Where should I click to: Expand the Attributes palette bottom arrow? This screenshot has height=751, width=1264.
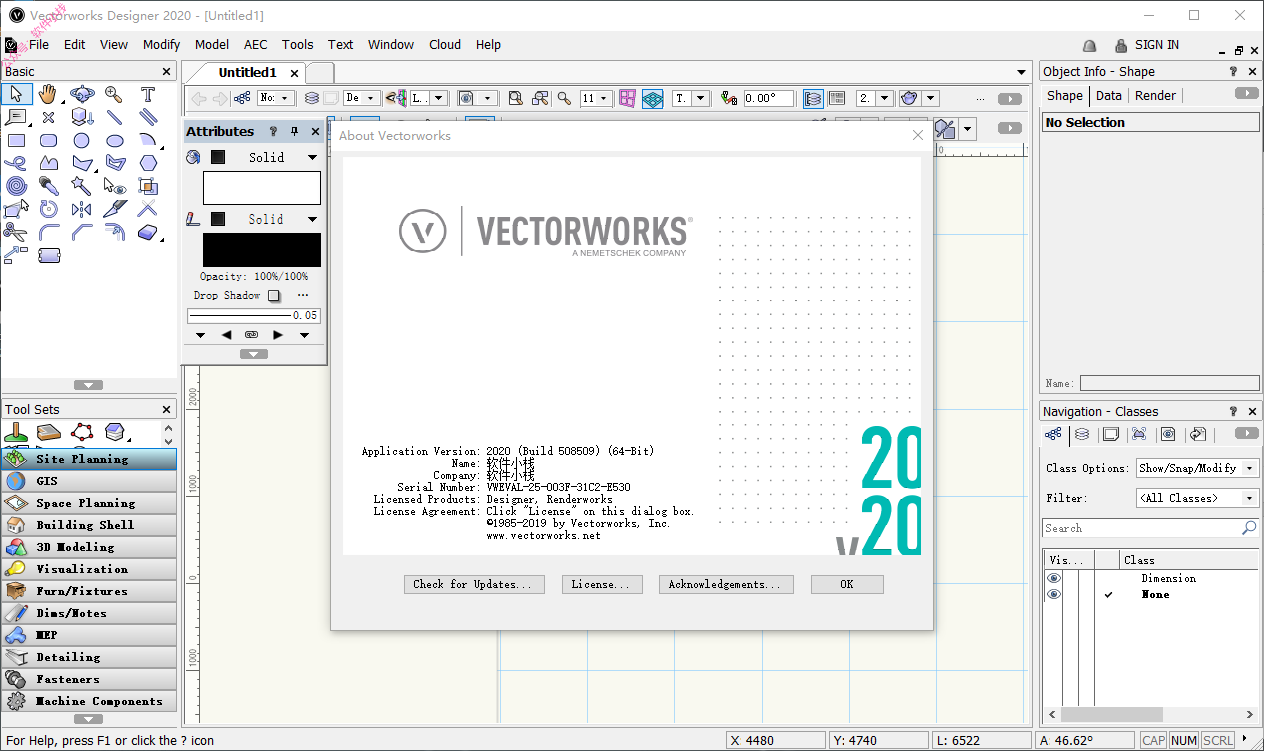[x=254, y=354]
